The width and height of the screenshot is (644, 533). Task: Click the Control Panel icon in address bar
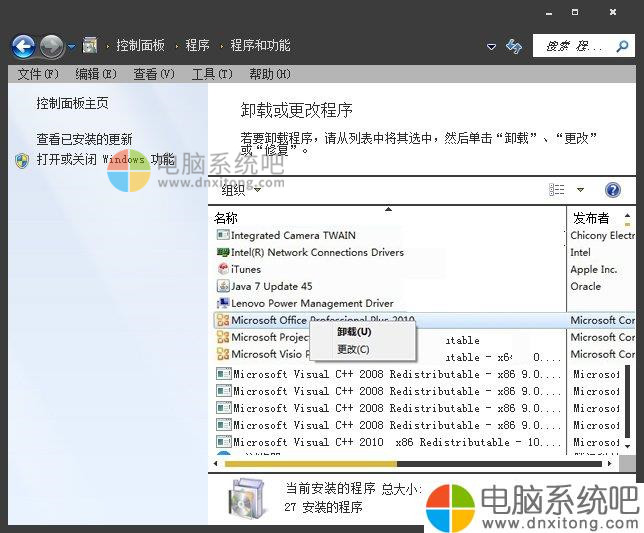[x=90, y=45]
